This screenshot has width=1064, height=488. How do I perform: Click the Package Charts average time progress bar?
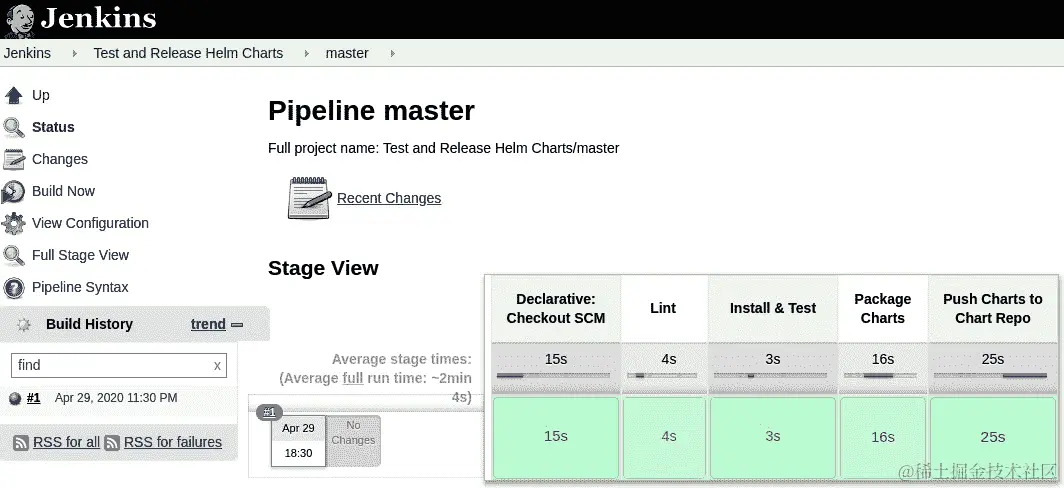point(882,375)
